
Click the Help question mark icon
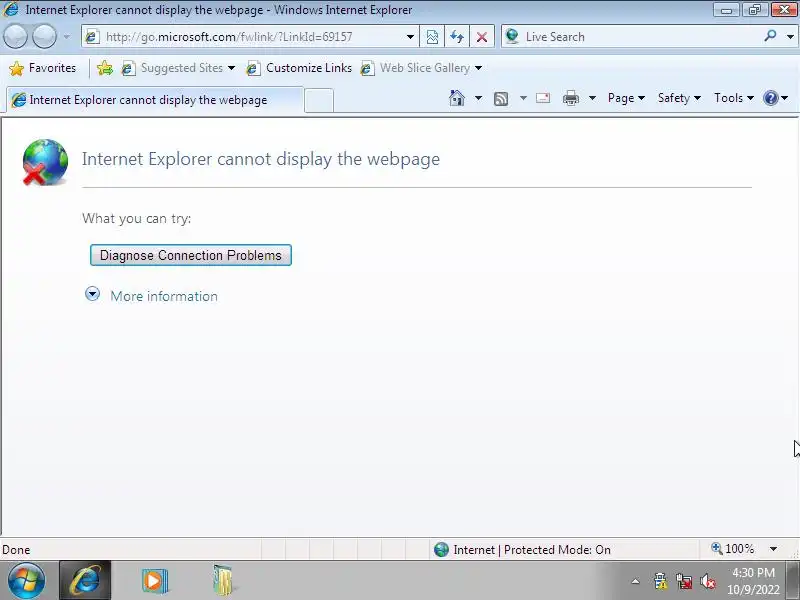[x=770, y=97]
